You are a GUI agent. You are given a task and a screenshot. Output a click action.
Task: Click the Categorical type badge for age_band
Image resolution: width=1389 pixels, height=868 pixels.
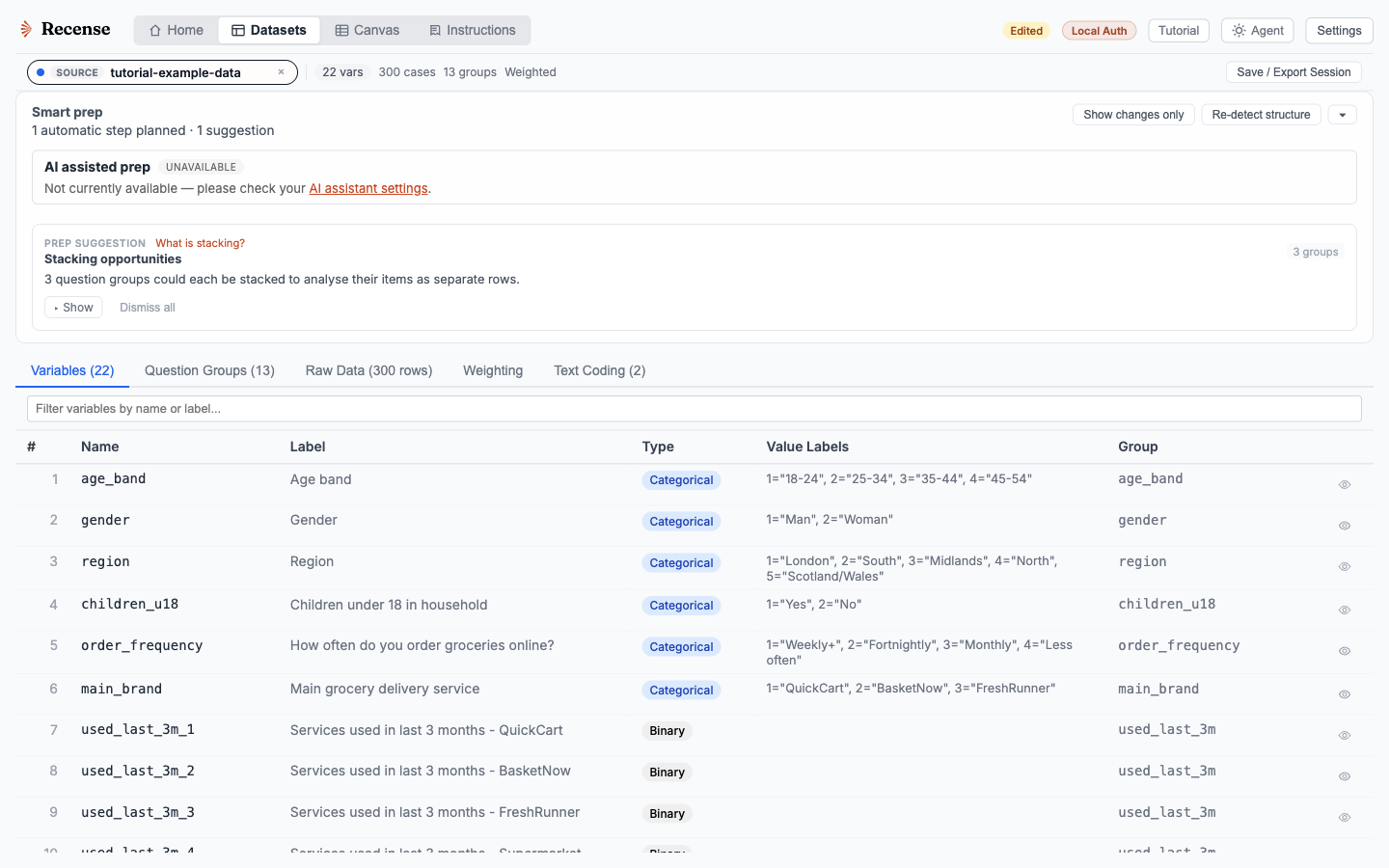681,480
